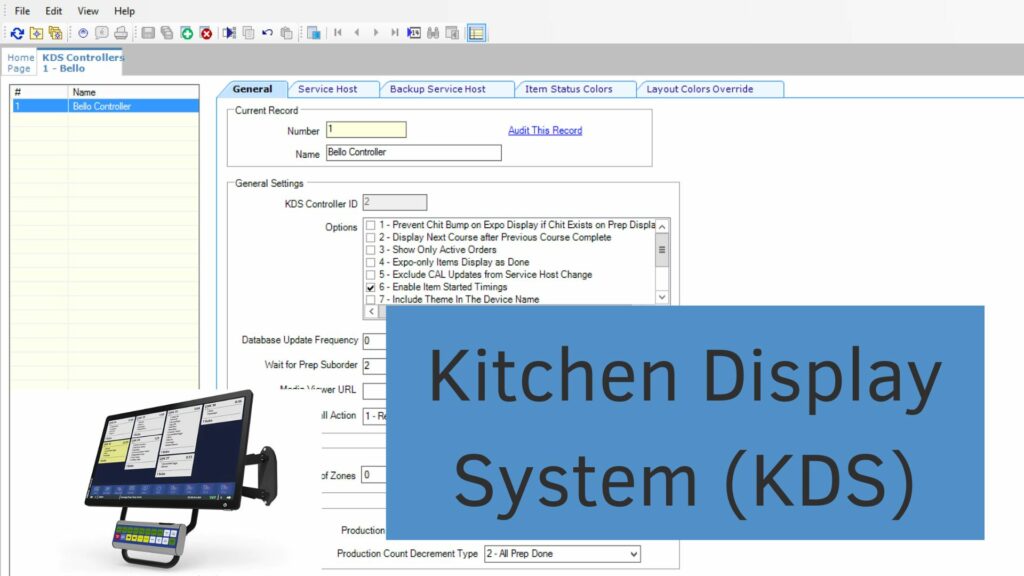Open Production Count Decrement Type dropdown
1024x576 pixels.
click(x=633, y=554)
